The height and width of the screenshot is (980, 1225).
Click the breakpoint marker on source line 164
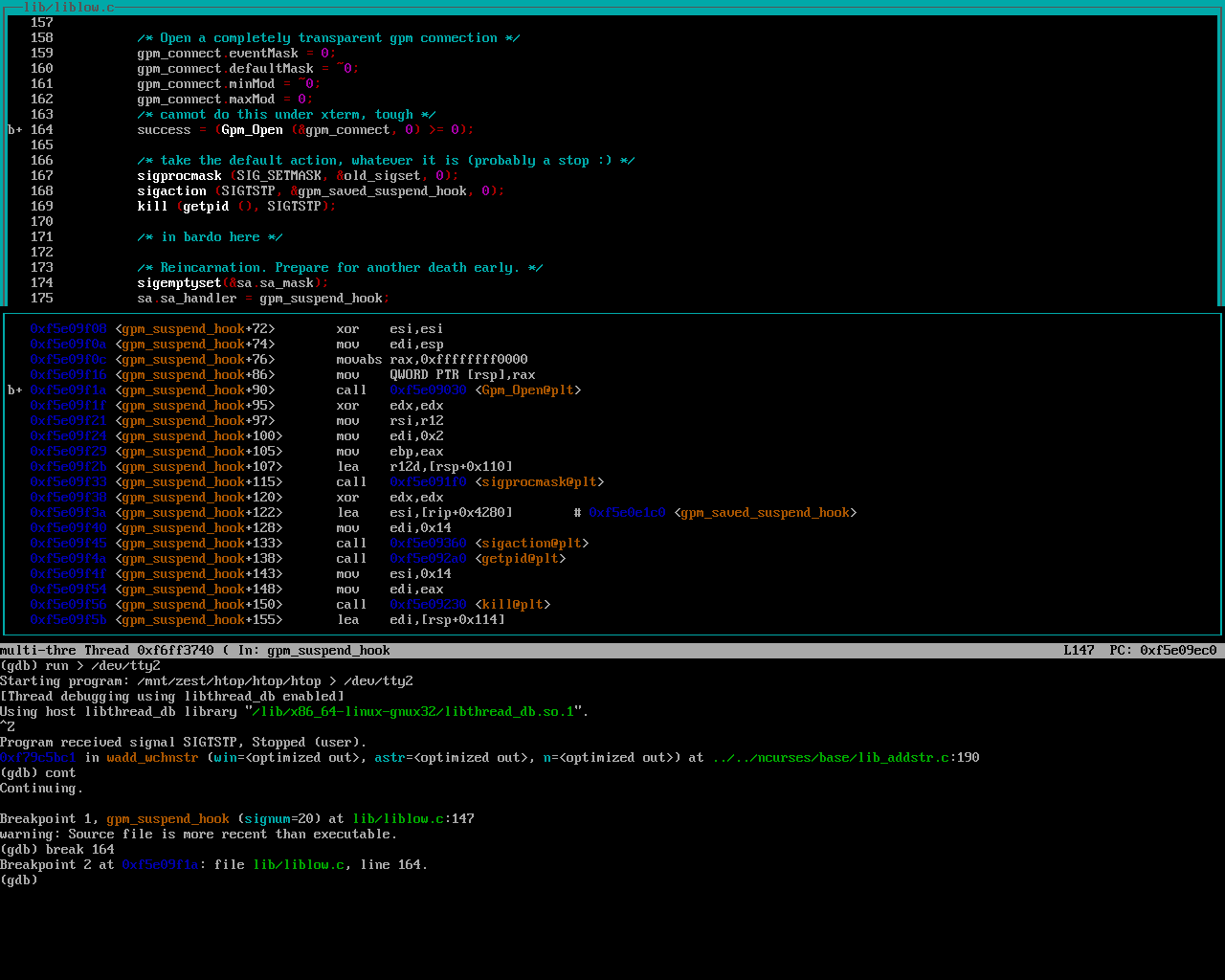click(15, 130)
